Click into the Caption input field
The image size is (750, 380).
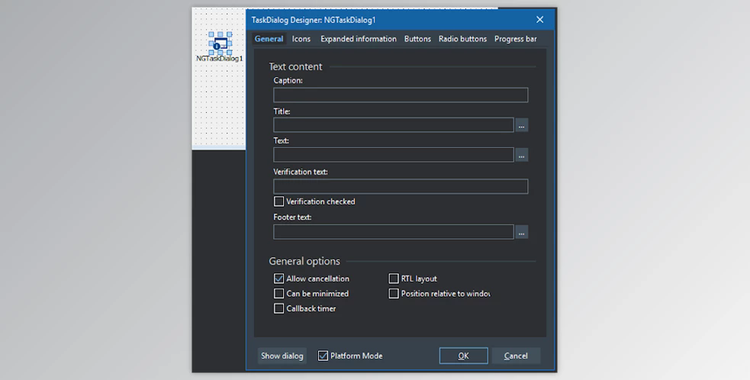coord(401,95)
